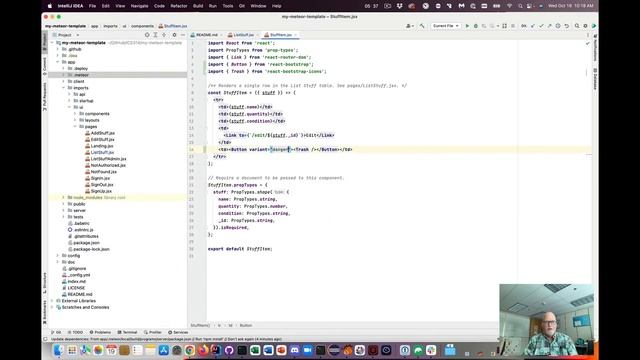The width and height of the screenshot is (640, 360).
Task: Select package.json in project tree
Action: click(x=86, y=243)
